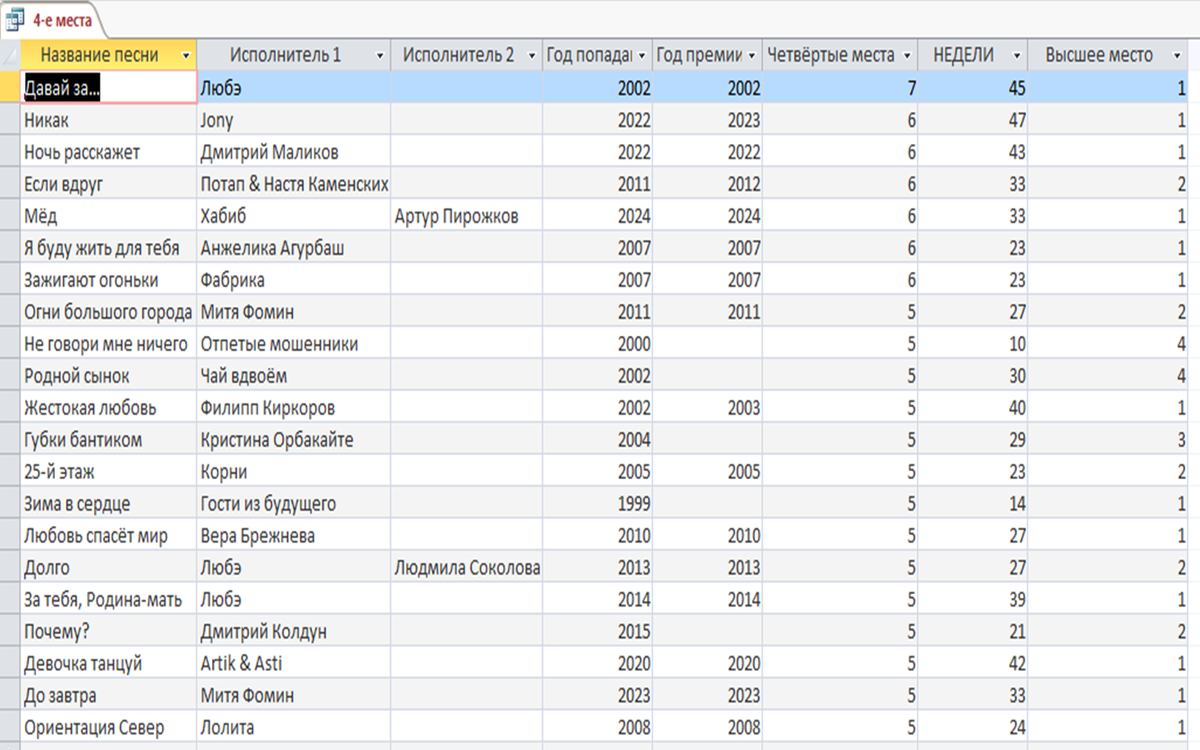Screen dimensions: 1200x750
Task: Click the cell Если вдруг
Action: pos(108,184)
